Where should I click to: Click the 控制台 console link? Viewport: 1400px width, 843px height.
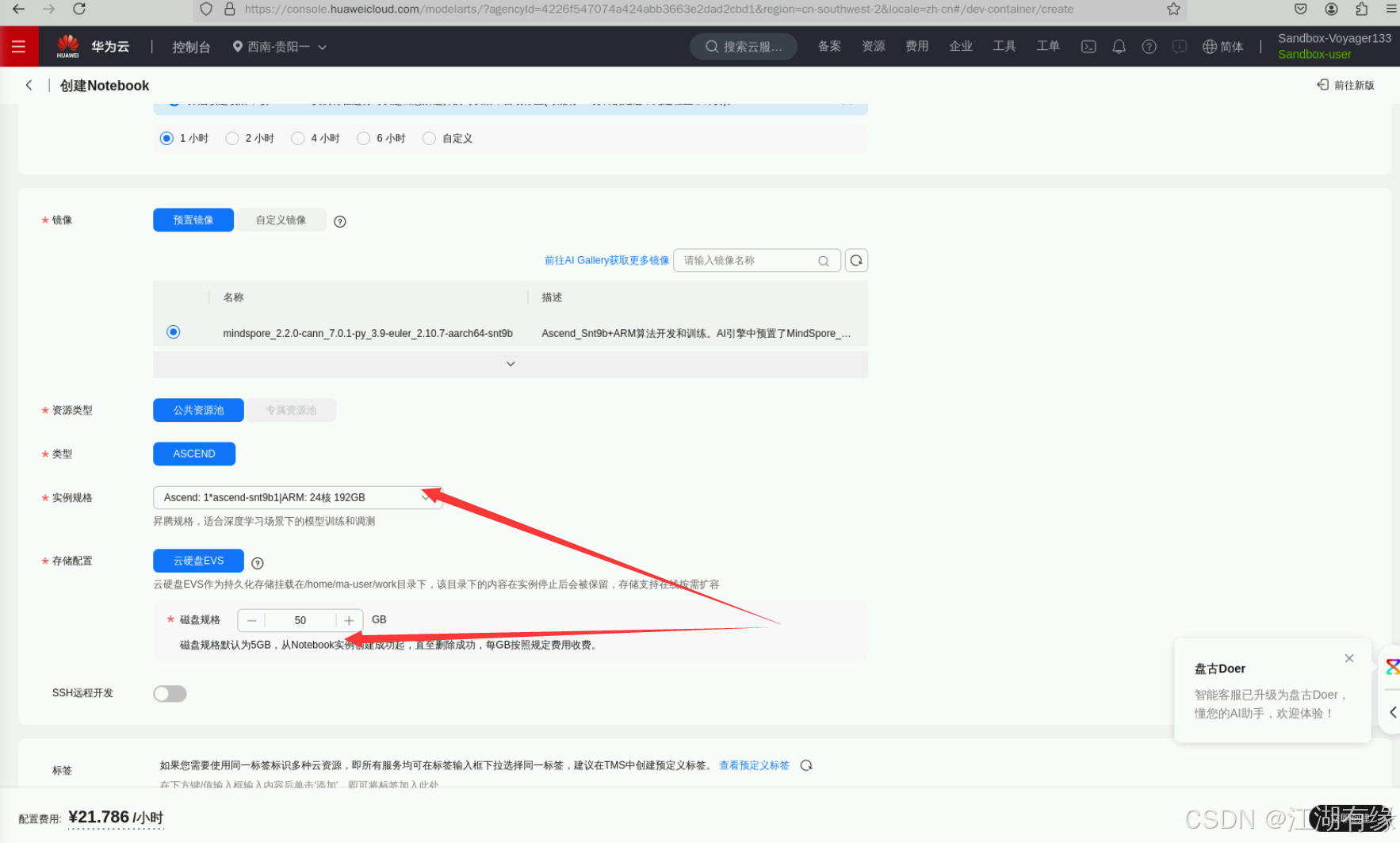pos(191,47)
